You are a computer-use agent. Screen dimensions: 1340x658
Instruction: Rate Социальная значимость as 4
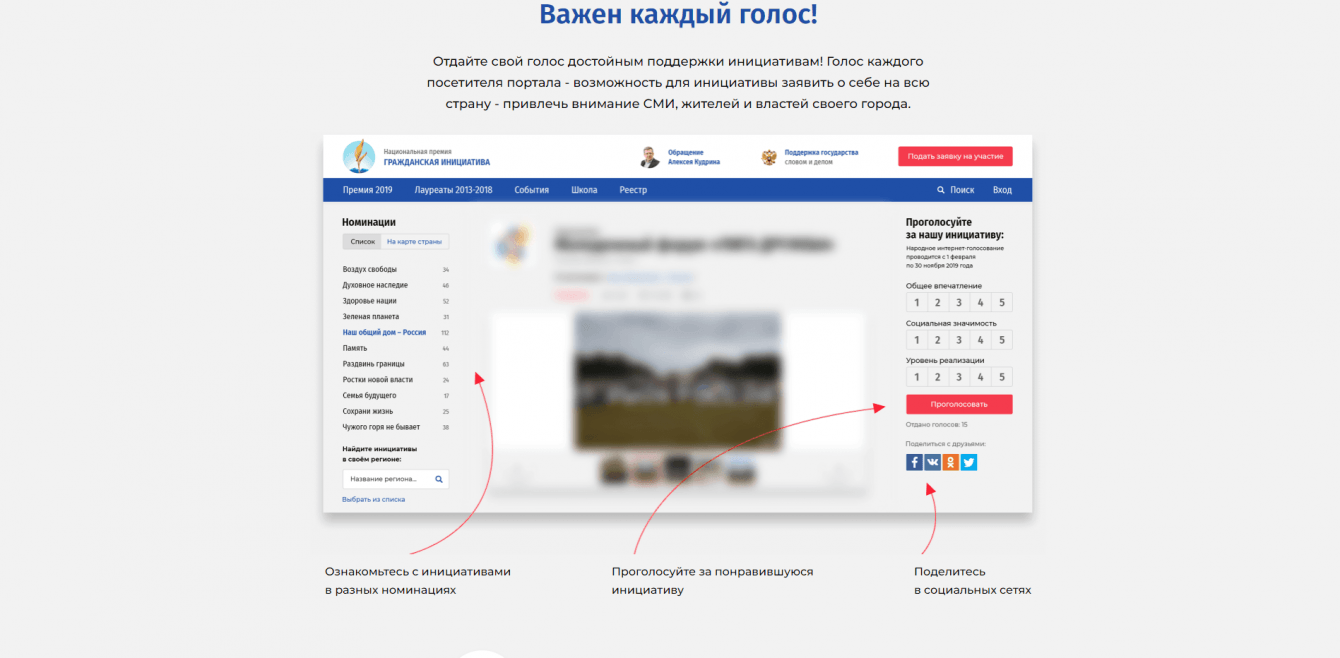pyautogui.click(x=981, y=340)
